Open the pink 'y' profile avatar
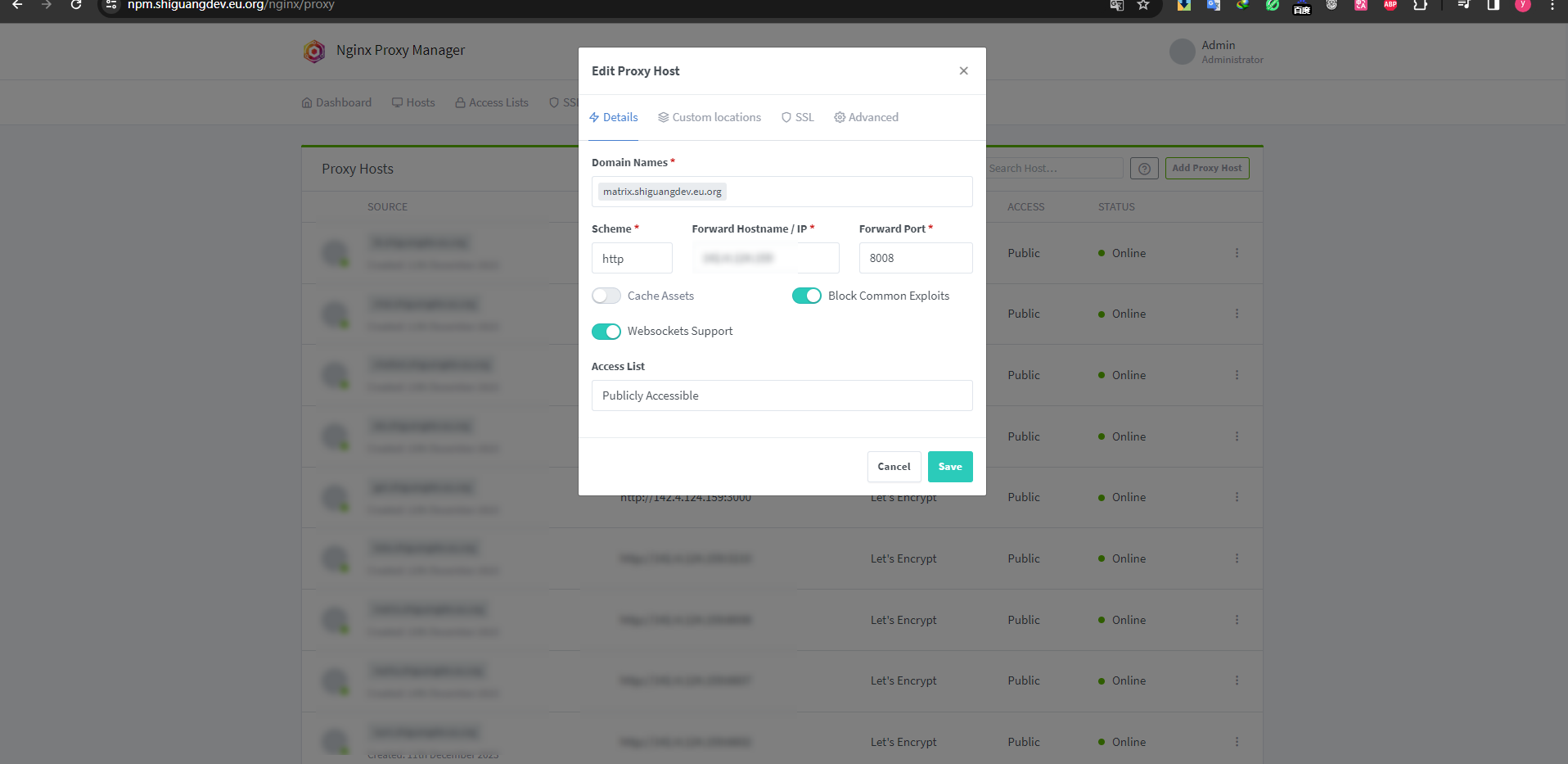 point(1523,5)
